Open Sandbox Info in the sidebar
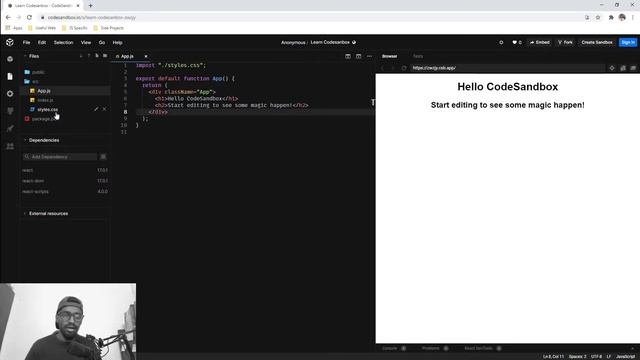Image resolution: width=640 pixels, height=360 pixels. click(x=10, y=59)
